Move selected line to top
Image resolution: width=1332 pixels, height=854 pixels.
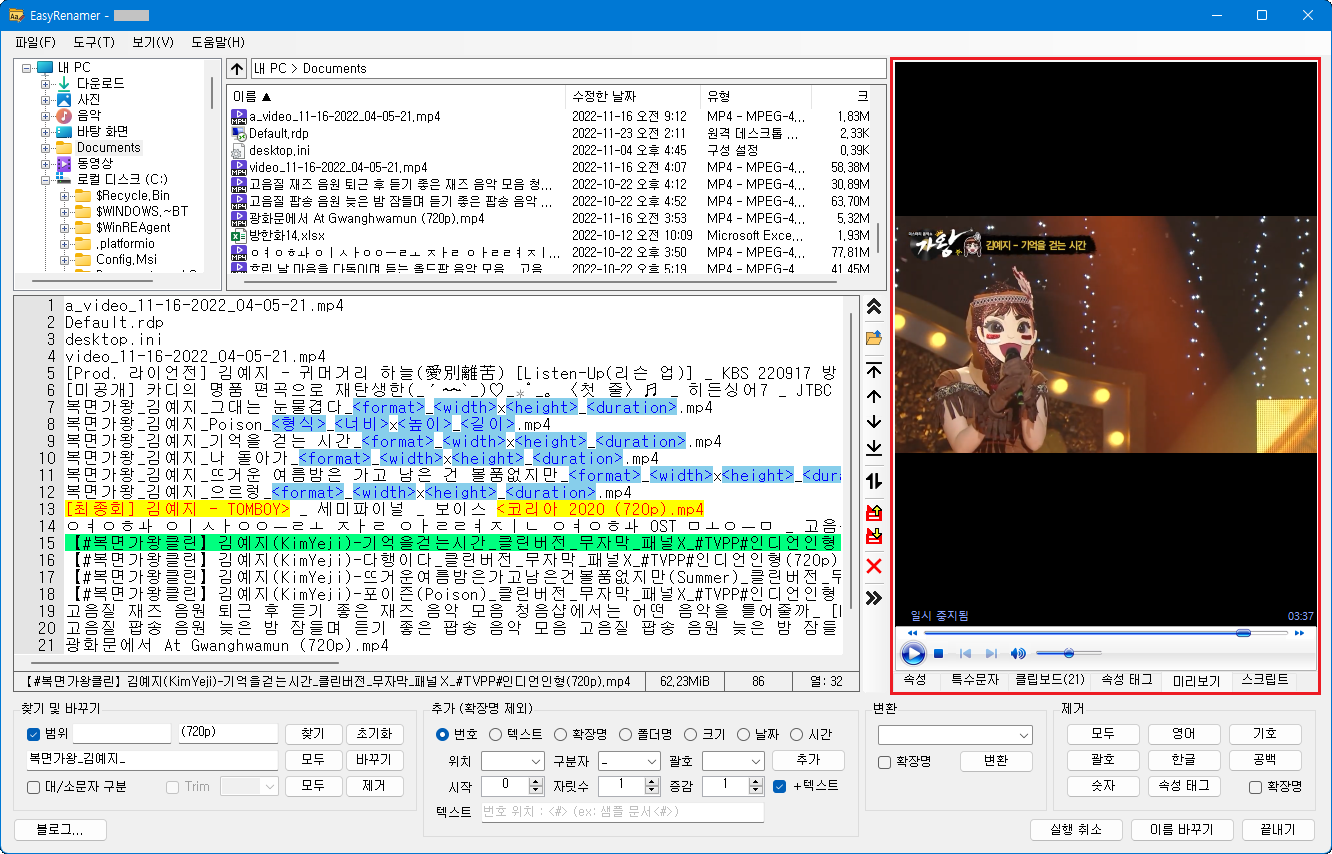tap(873, 371)
